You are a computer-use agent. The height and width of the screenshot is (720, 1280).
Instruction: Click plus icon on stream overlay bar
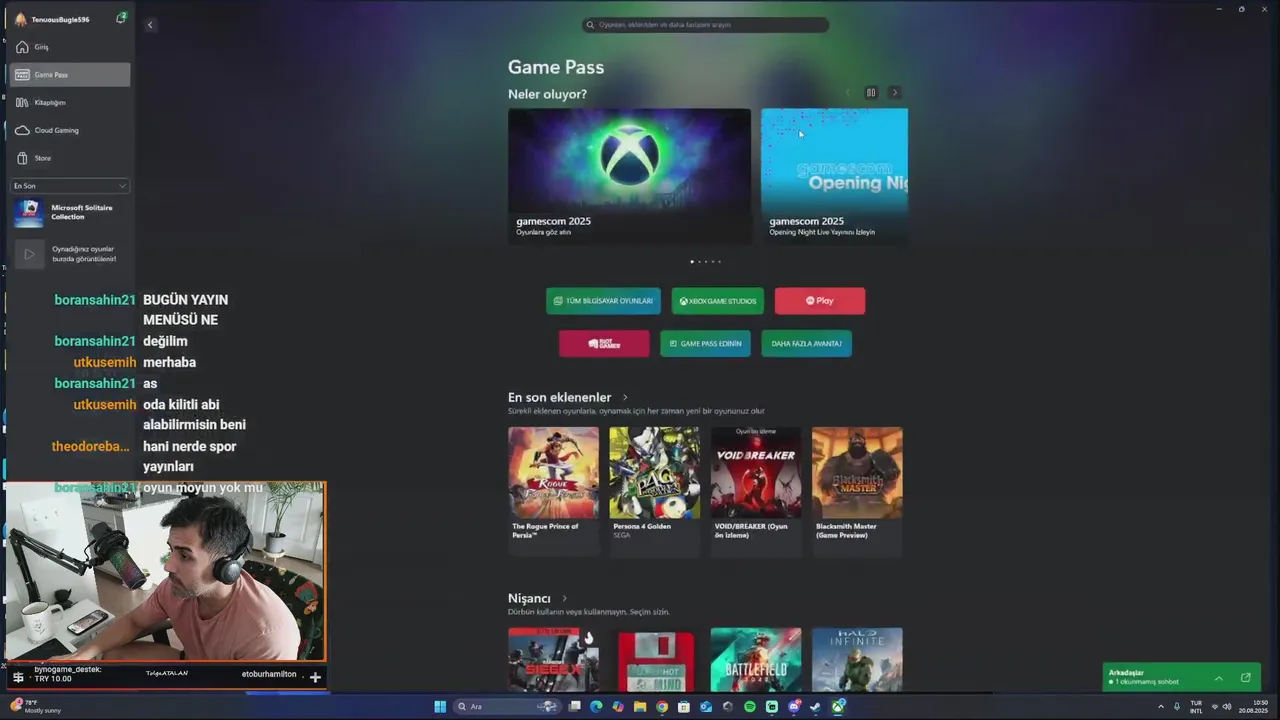click(315, 677)
